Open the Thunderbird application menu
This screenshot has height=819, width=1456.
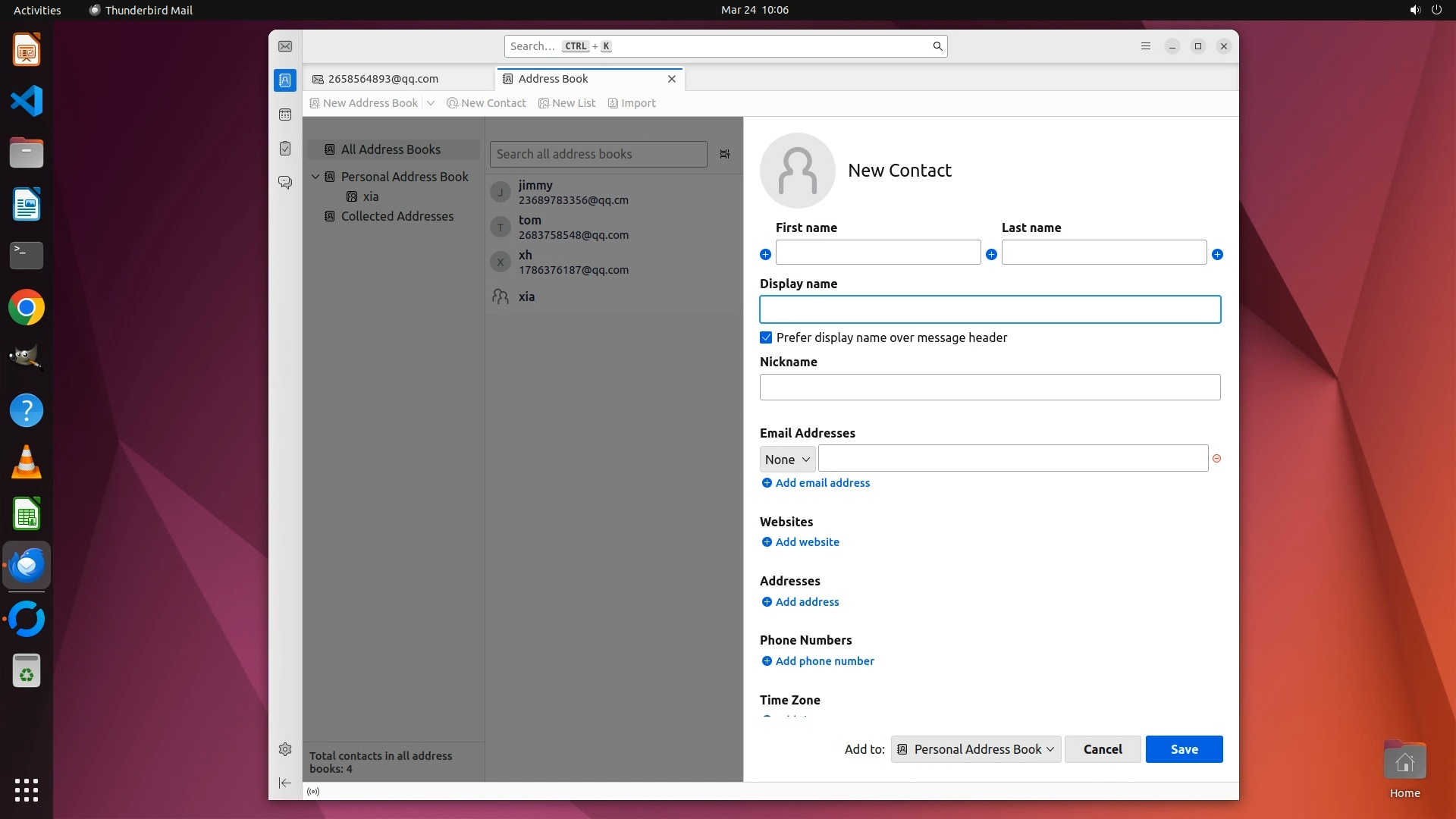(x=1145, y=46)
